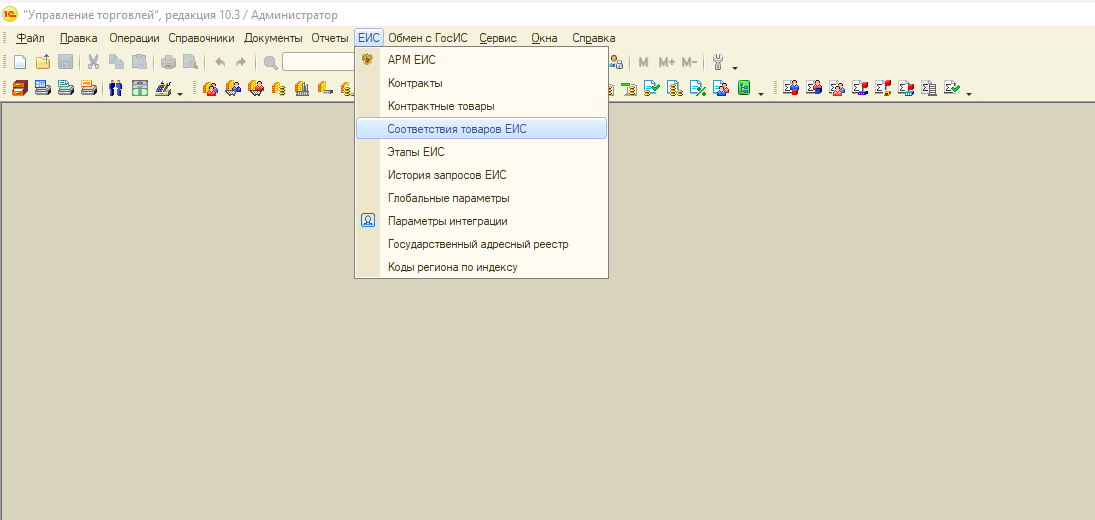Click the boxes with cart and red person icon
The height and width of the screenshot is (520, 1095).
click(x=256, y=88)
